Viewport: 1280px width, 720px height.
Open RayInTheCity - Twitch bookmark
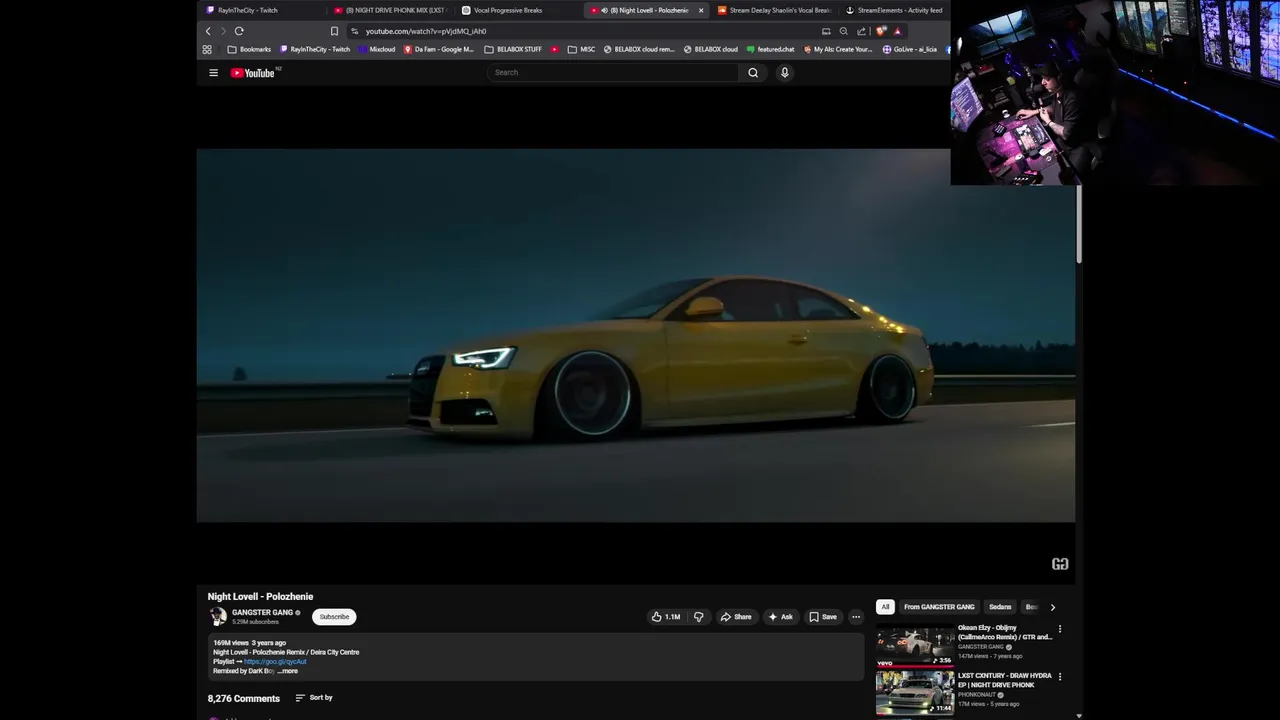point(315,49)
